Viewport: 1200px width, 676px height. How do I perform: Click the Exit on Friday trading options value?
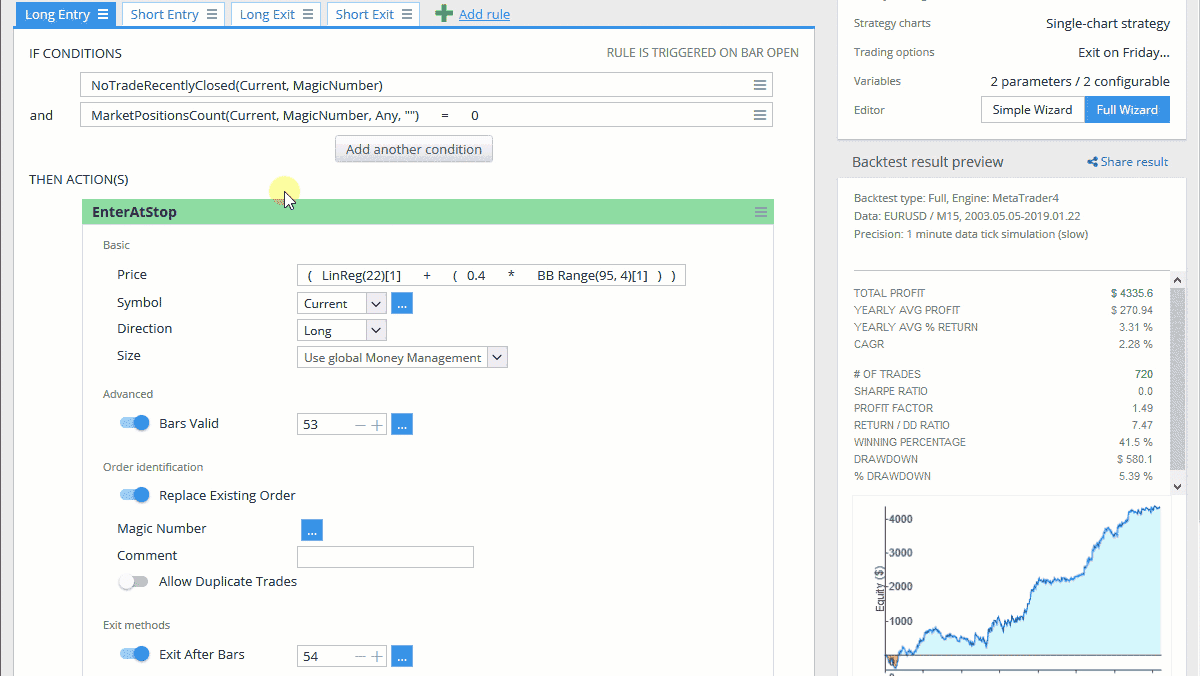(1124, 52)
